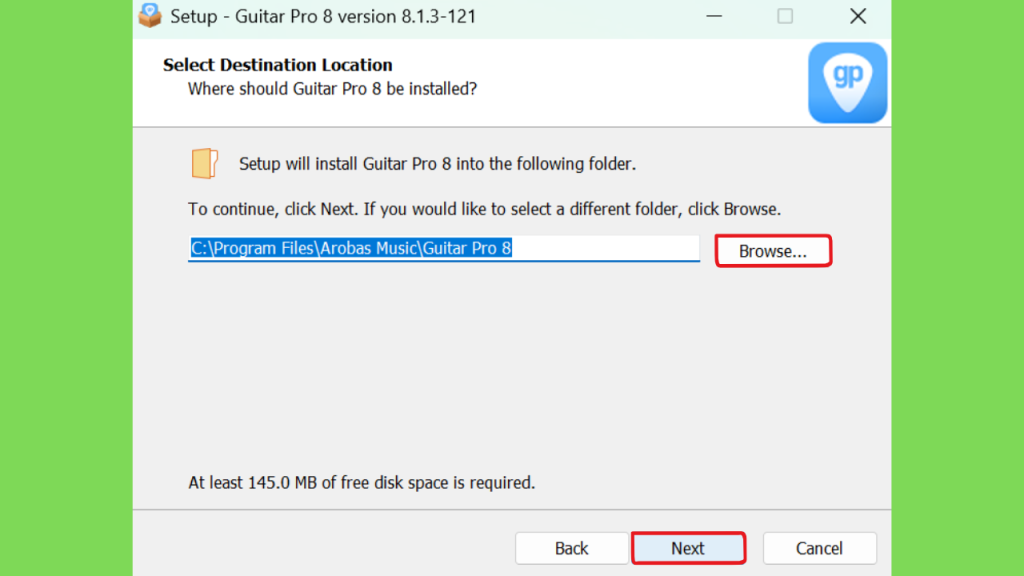Continue with the Next button
Viewport: 1024px width, 576px height.
(x=688, y=548)
